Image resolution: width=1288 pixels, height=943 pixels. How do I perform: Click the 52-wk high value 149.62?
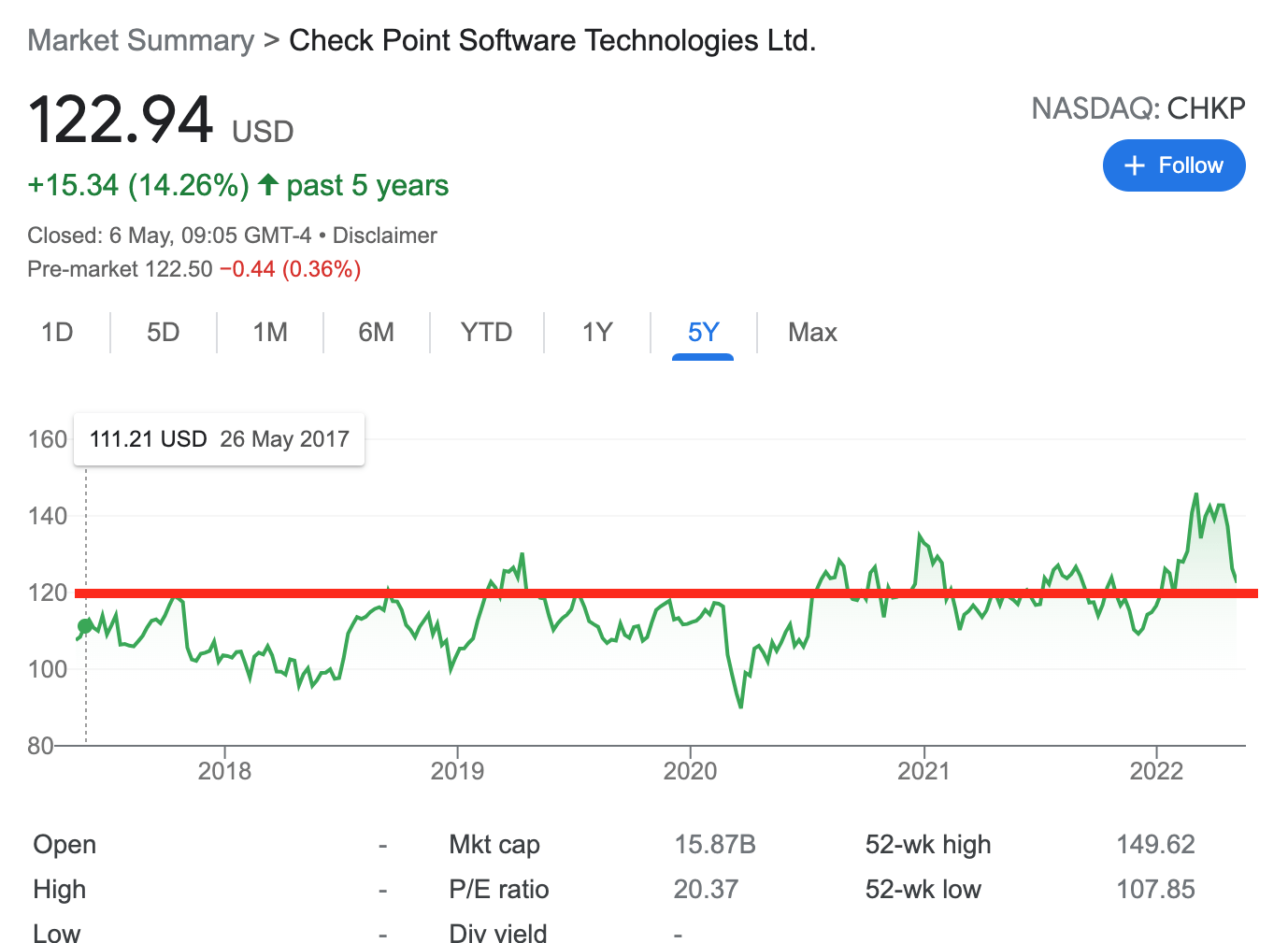point(1155,845)
